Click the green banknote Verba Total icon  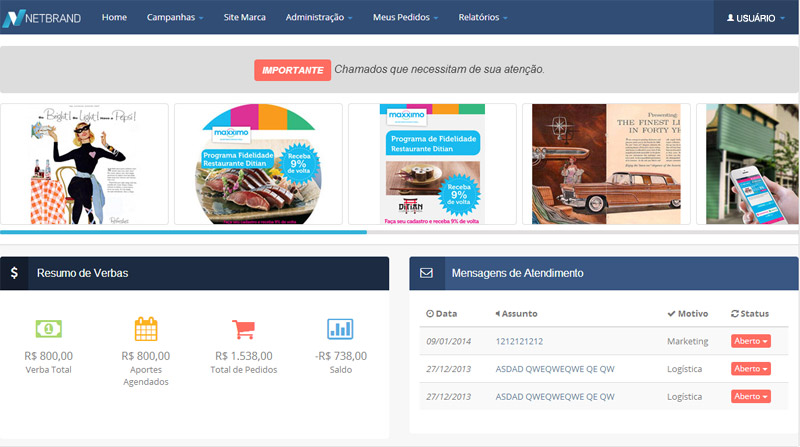(x=48, y=329)
